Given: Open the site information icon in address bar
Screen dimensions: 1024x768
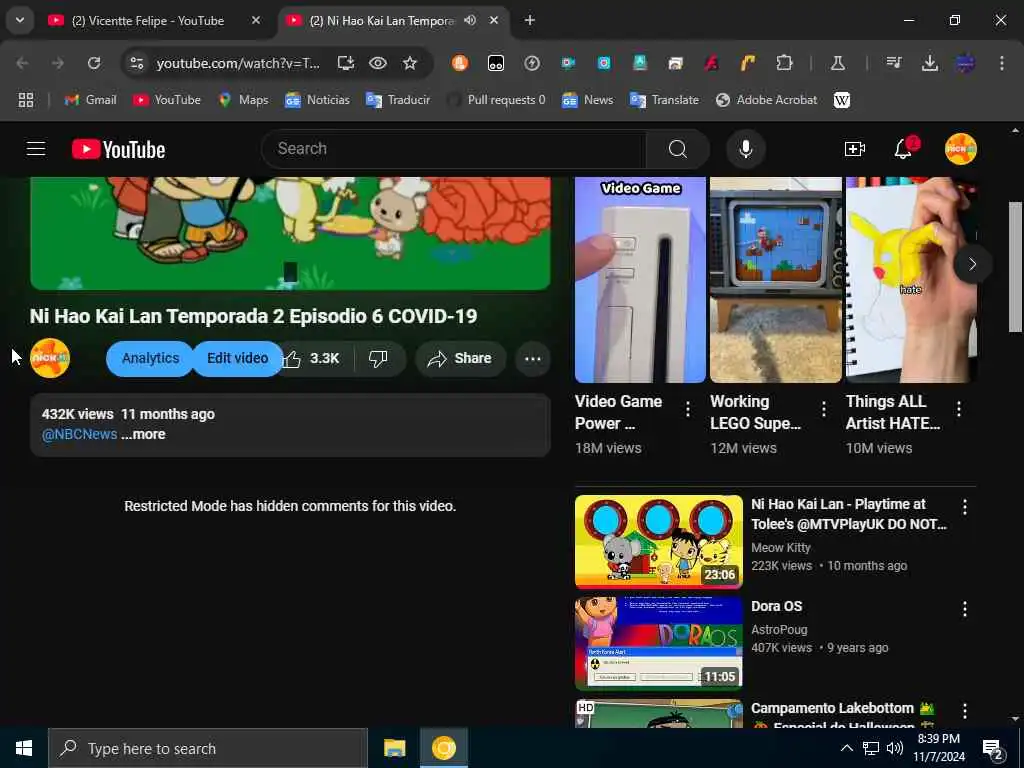Looking at the screenshot, I should click(136, 63).
